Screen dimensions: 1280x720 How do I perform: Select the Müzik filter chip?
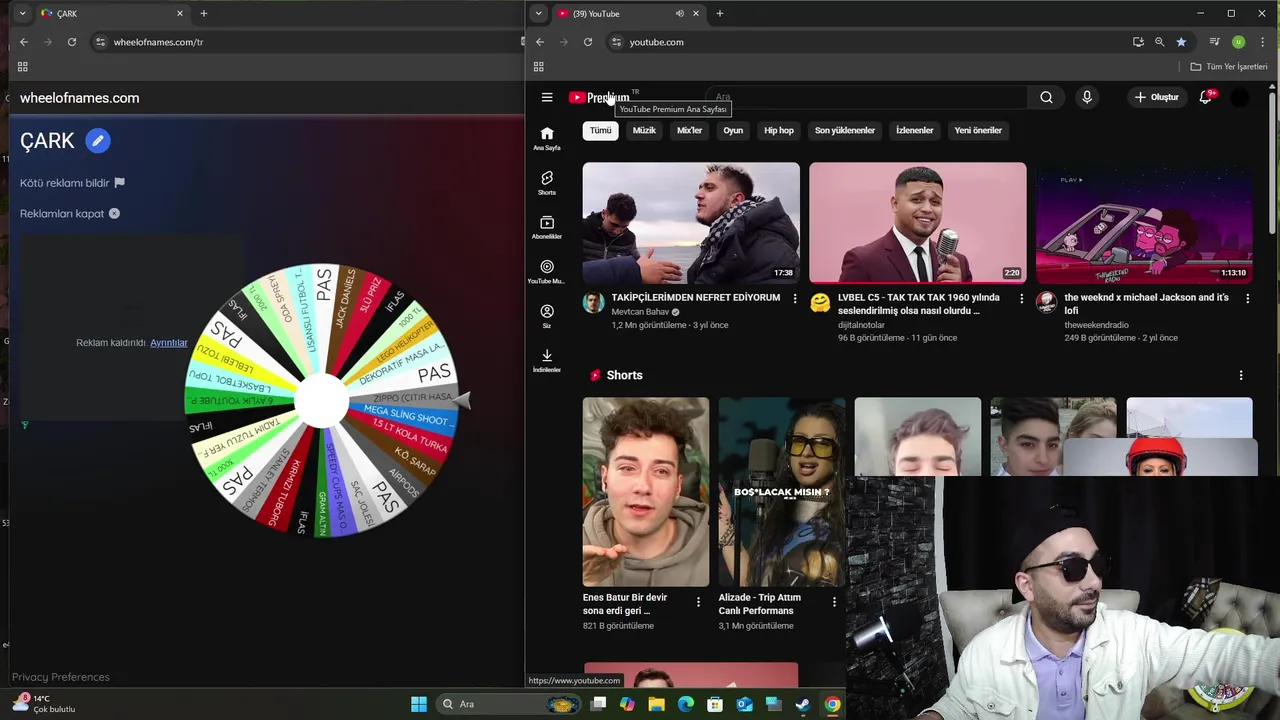[644, 130]
